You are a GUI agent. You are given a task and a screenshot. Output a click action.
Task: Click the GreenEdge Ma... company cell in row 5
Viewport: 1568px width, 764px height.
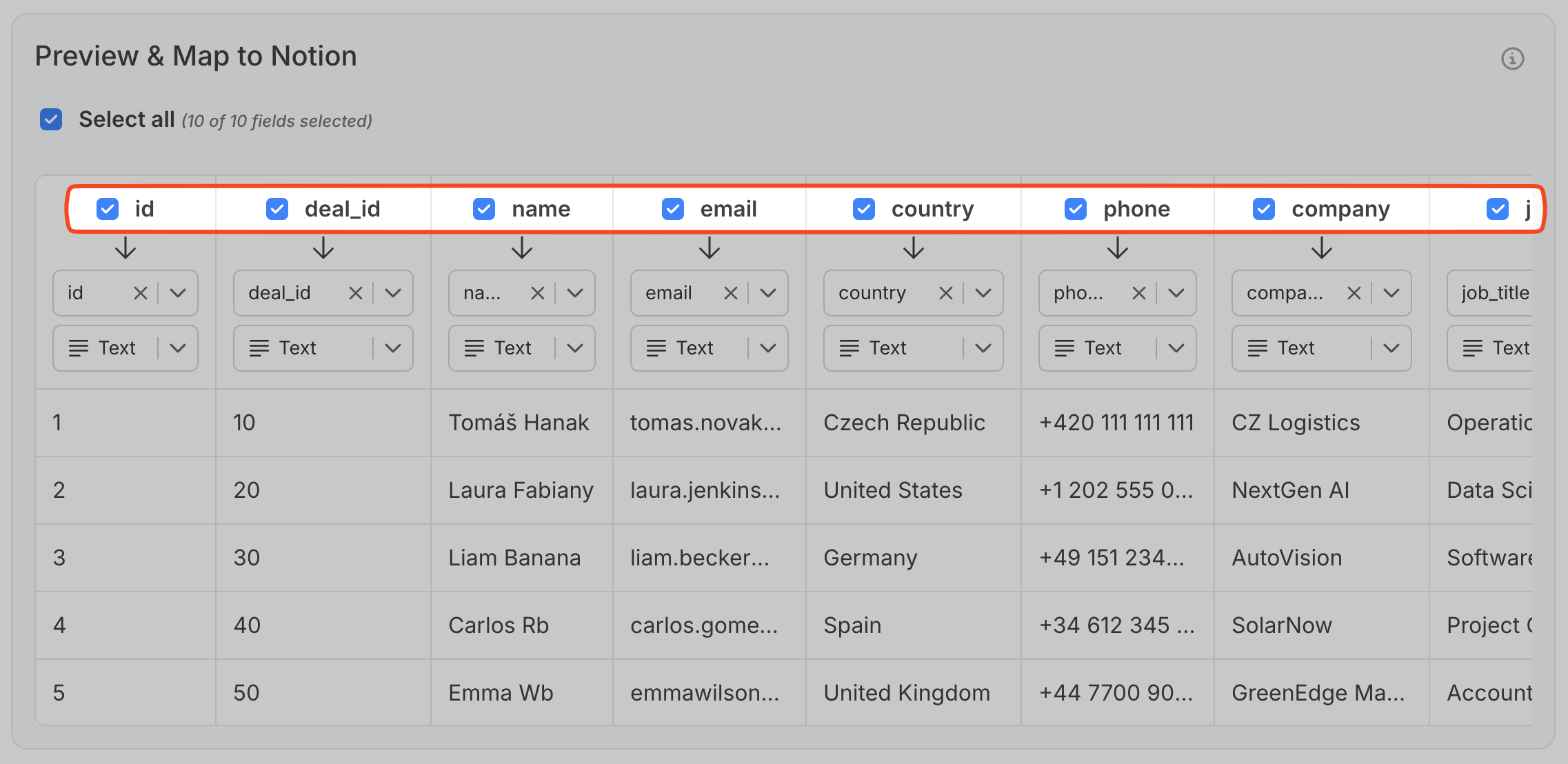(1318, 692)
